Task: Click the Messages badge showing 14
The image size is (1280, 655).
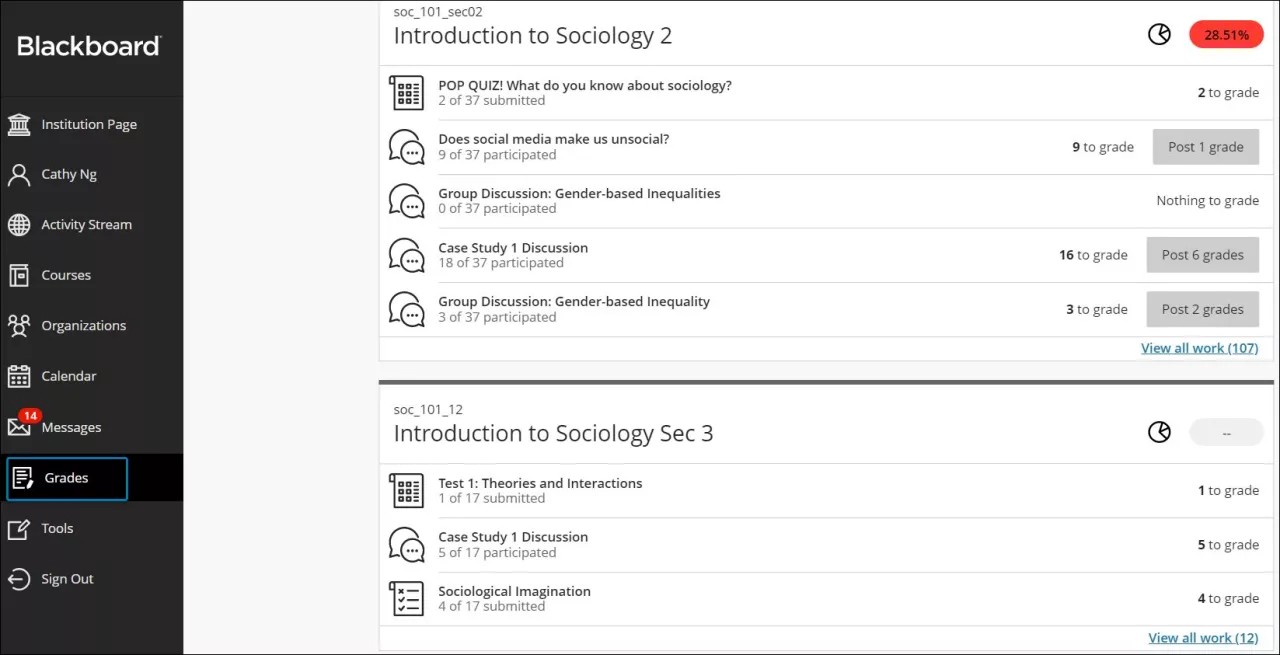Action: 30,415
